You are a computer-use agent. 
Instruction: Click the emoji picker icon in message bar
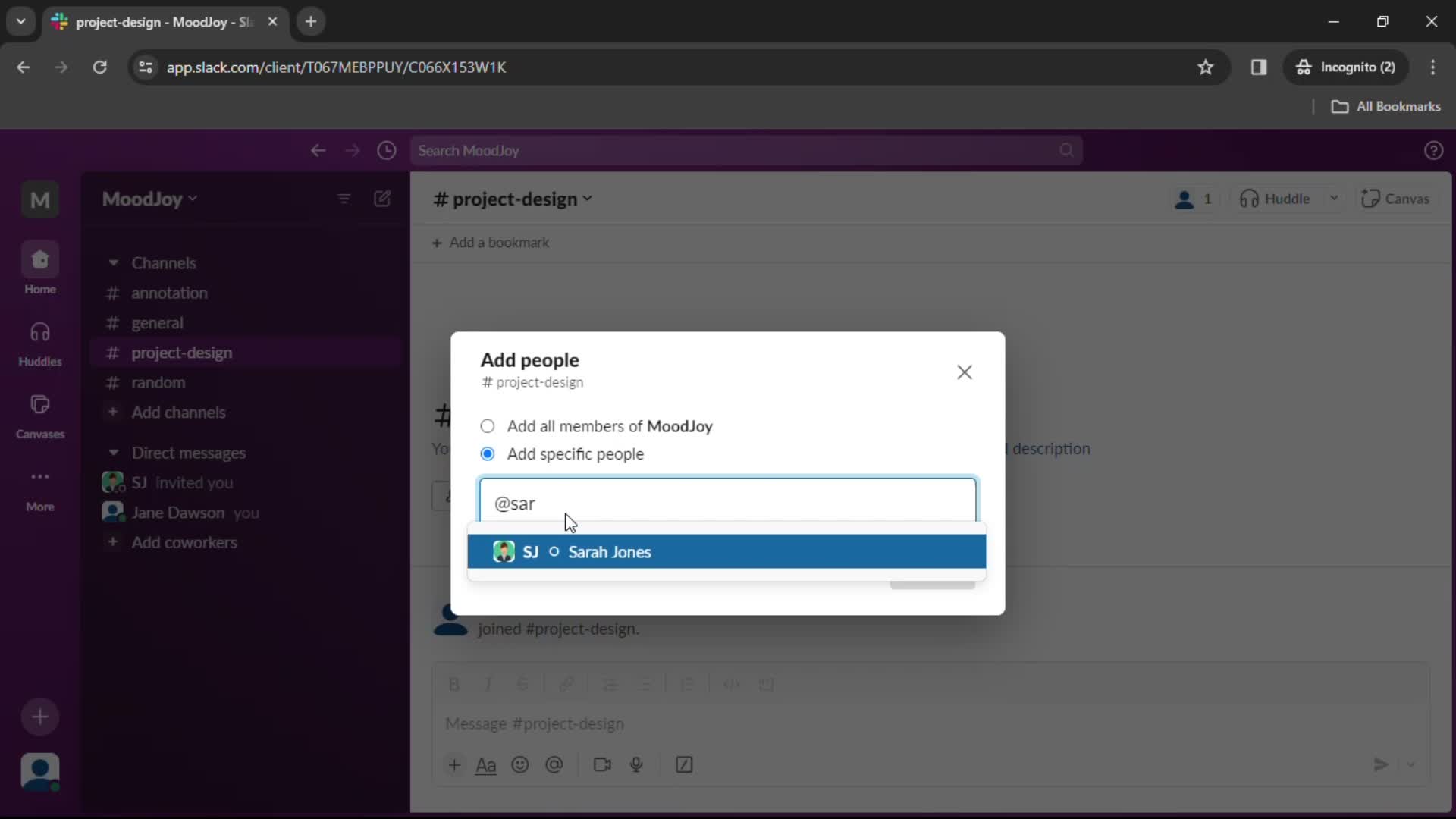(521, 765)
